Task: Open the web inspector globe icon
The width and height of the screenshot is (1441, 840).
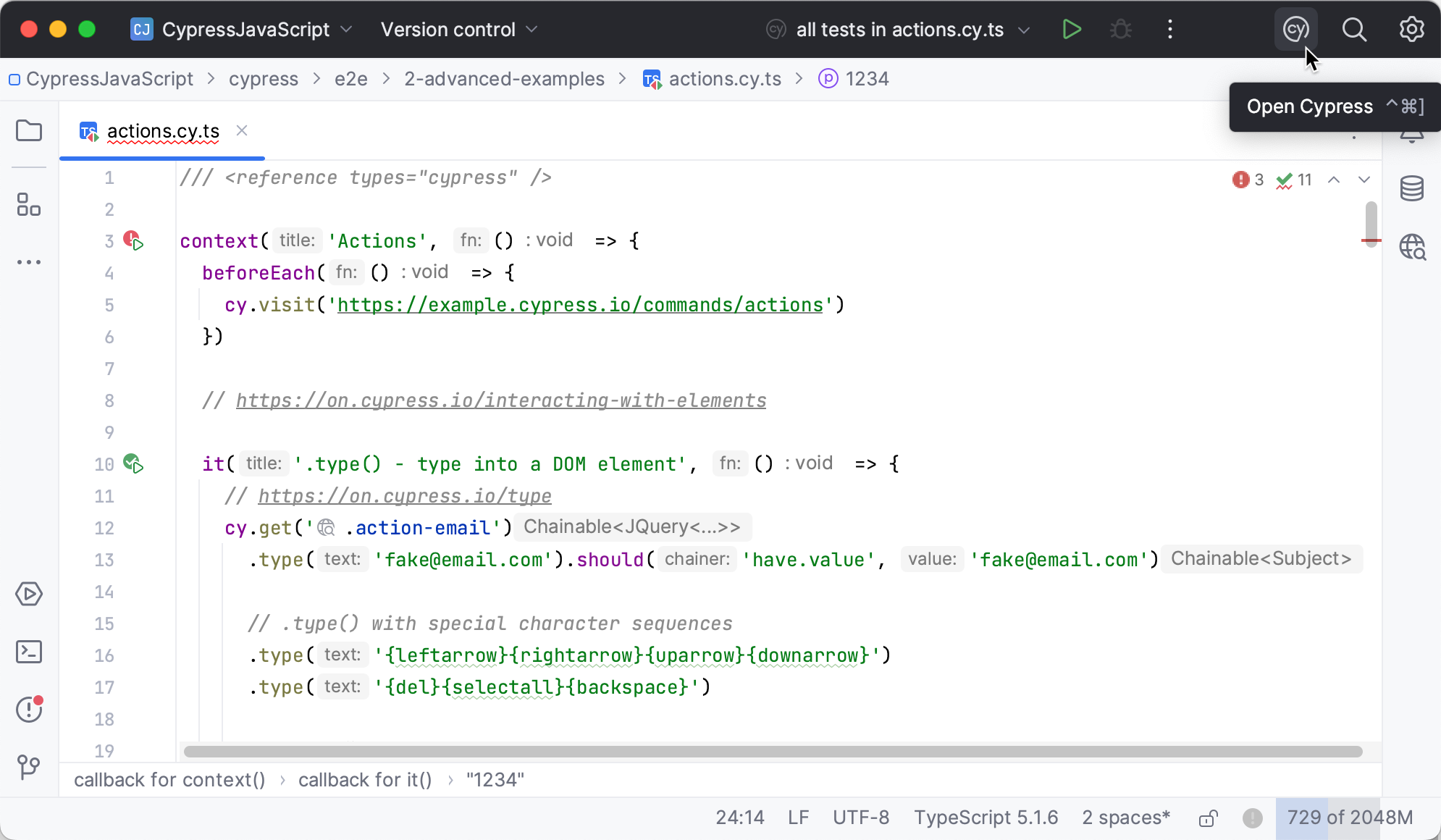Action: 1412,247
